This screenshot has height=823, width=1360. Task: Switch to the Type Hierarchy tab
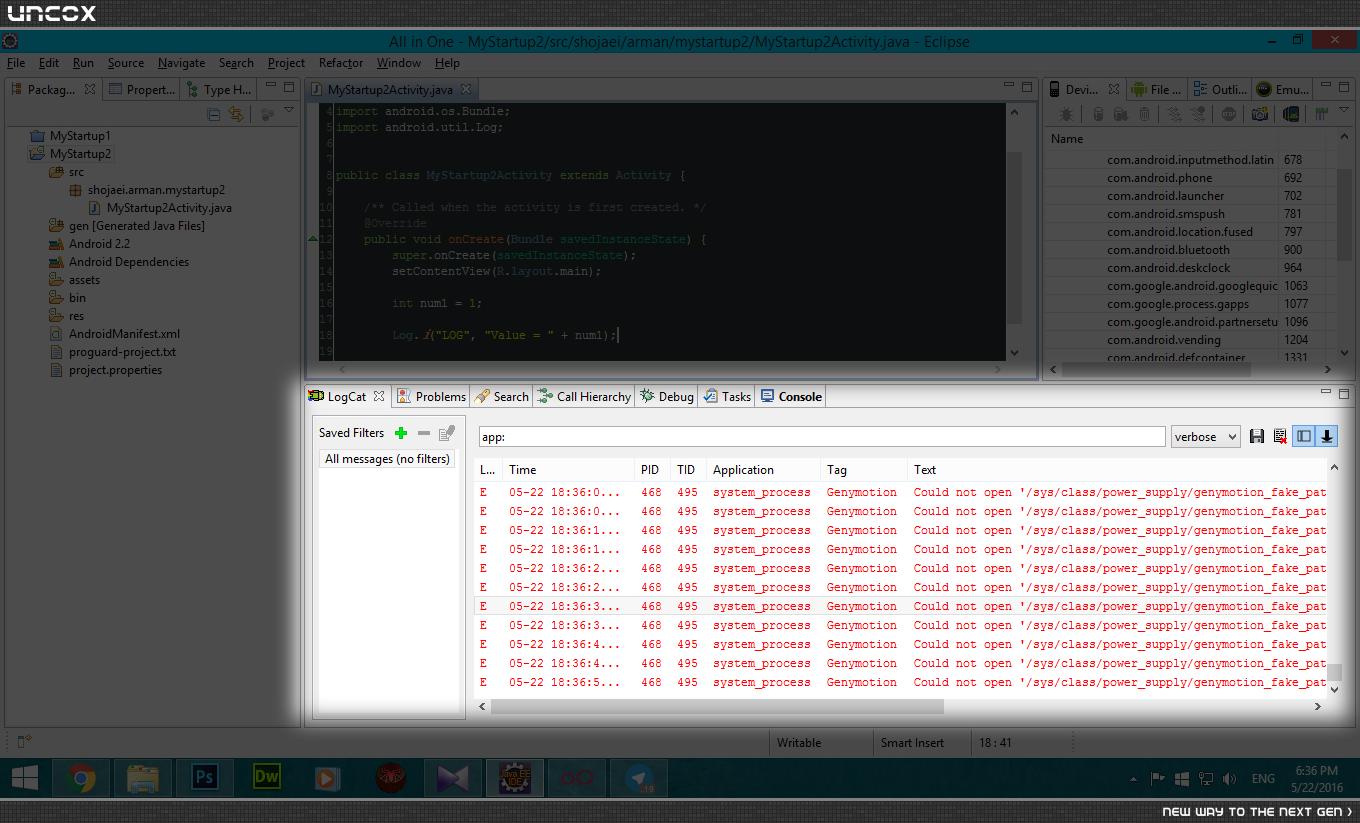[218, 90]
